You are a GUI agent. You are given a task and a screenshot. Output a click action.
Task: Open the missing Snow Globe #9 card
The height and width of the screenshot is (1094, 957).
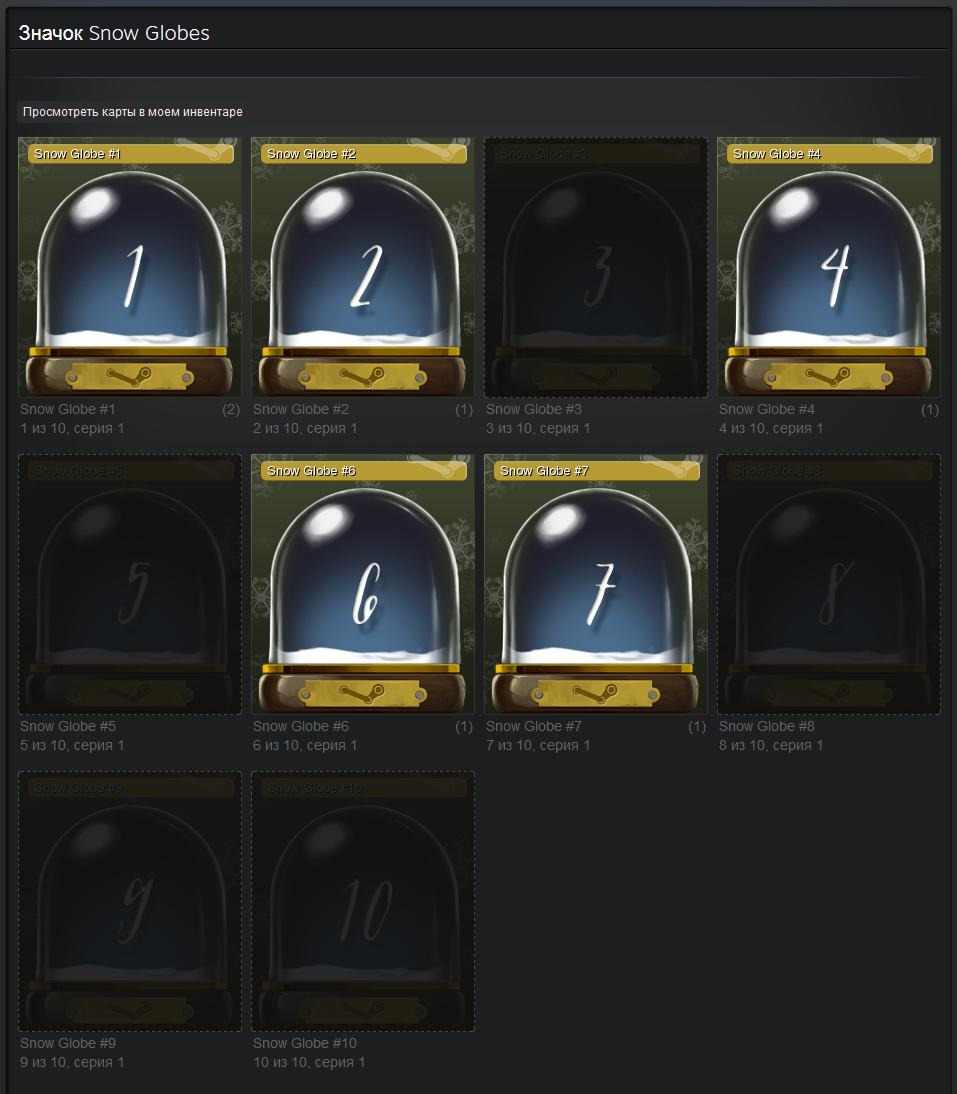130,901
